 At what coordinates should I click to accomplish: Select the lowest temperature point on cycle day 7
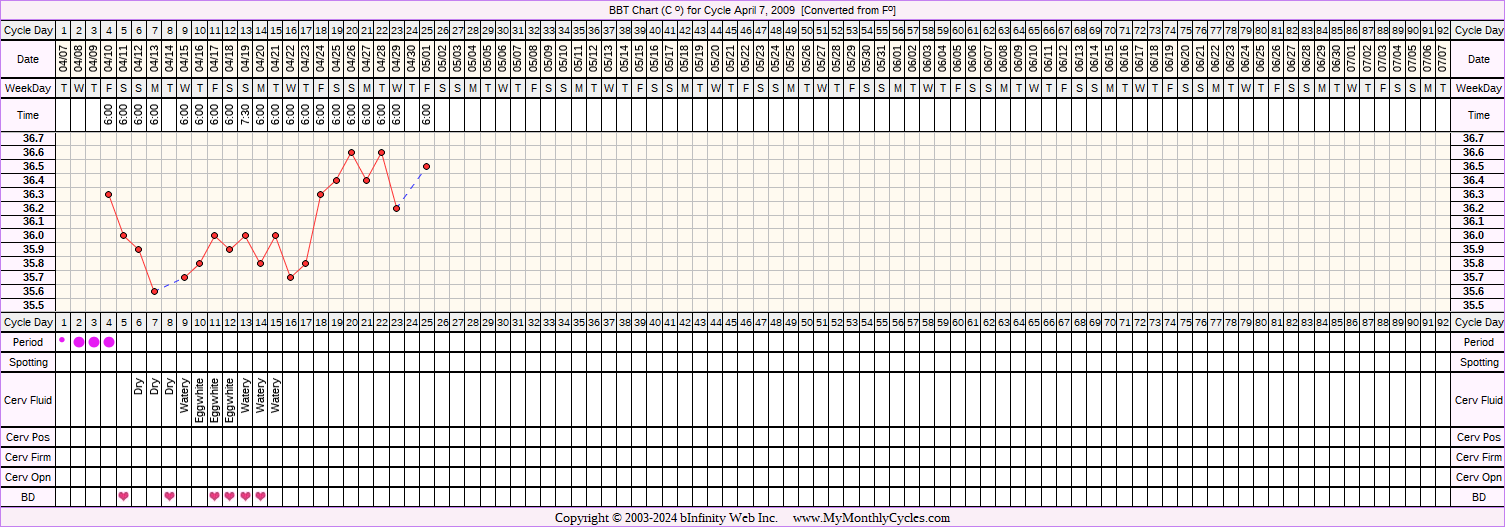[154, 291]
